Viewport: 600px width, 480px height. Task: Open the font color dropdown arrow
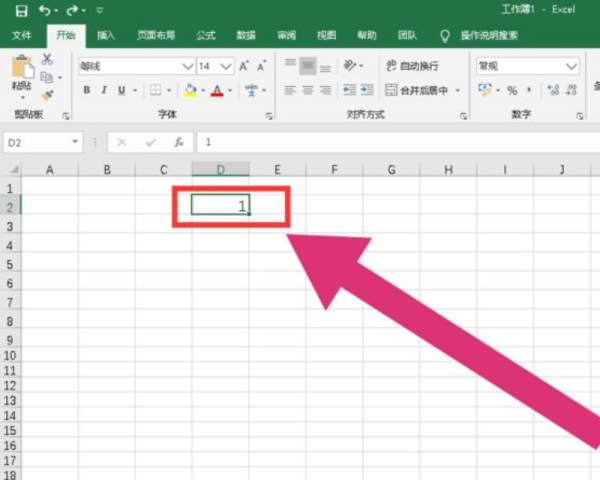tap(230, 91)
